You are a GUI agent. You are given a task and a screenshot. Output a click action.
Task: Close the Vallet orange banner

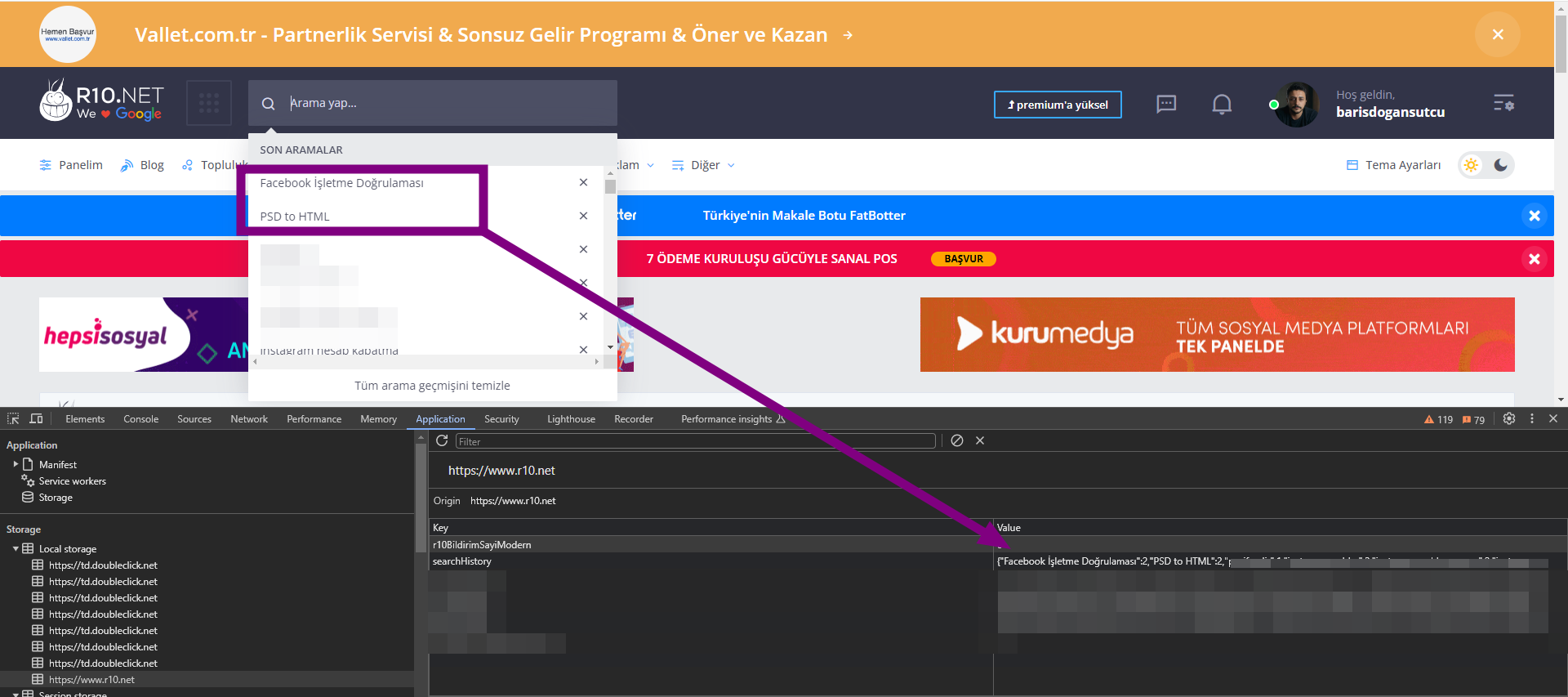click(x=1498, y=34)
